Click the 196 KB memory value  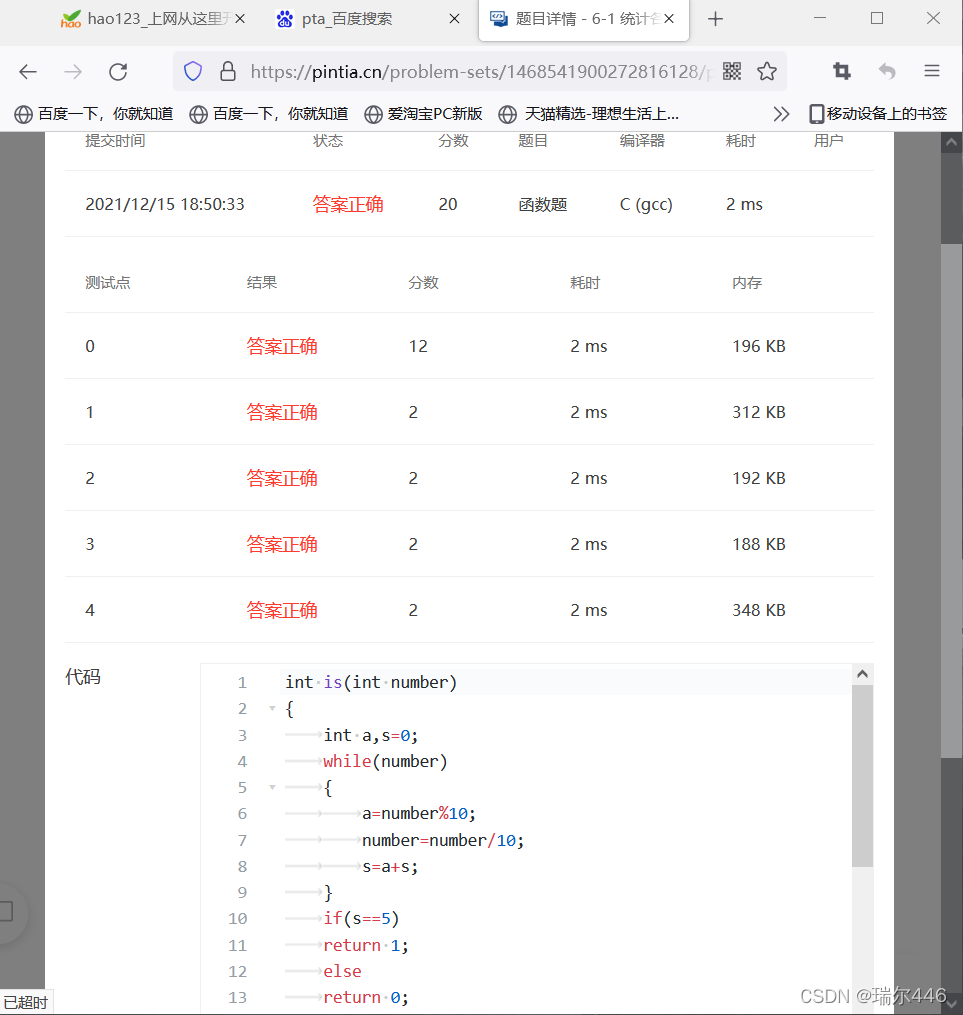coord(758,346)
